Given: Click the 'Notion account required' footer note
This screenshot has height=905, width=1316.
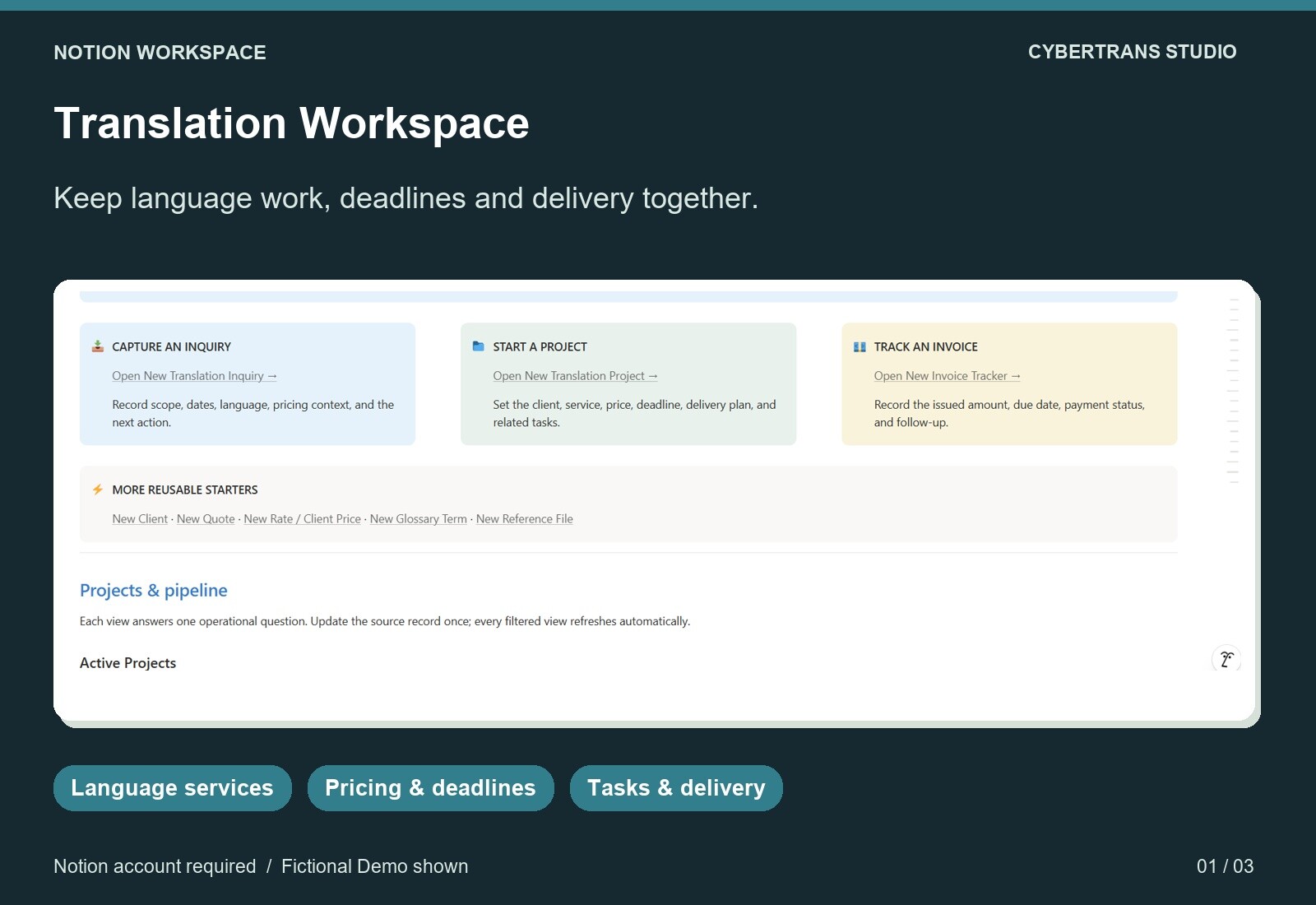Looking at the screenshot, I should (x=155, y=866).
